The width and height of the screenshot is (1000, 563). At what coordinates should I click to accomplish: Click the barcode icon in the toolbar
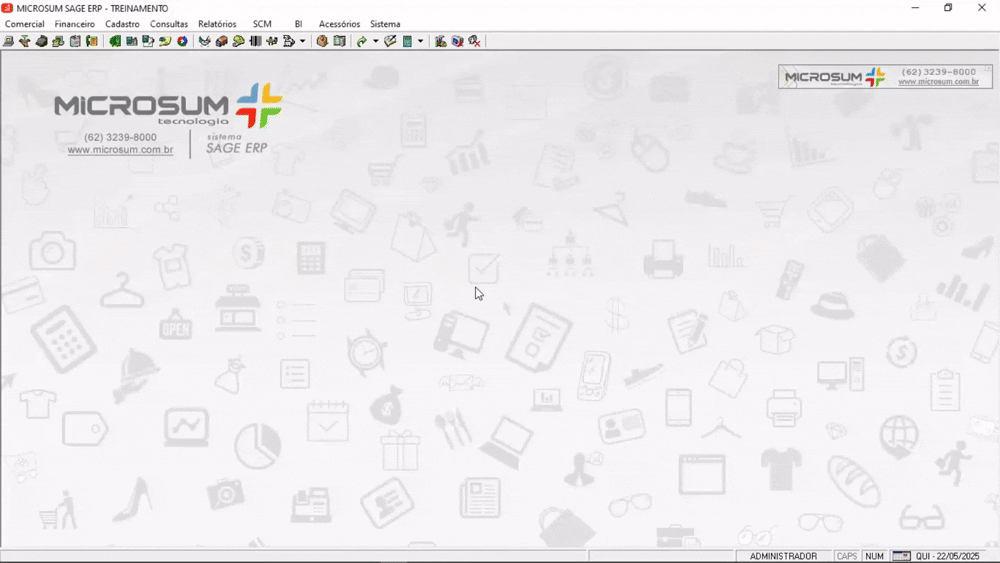coord(255,42)
